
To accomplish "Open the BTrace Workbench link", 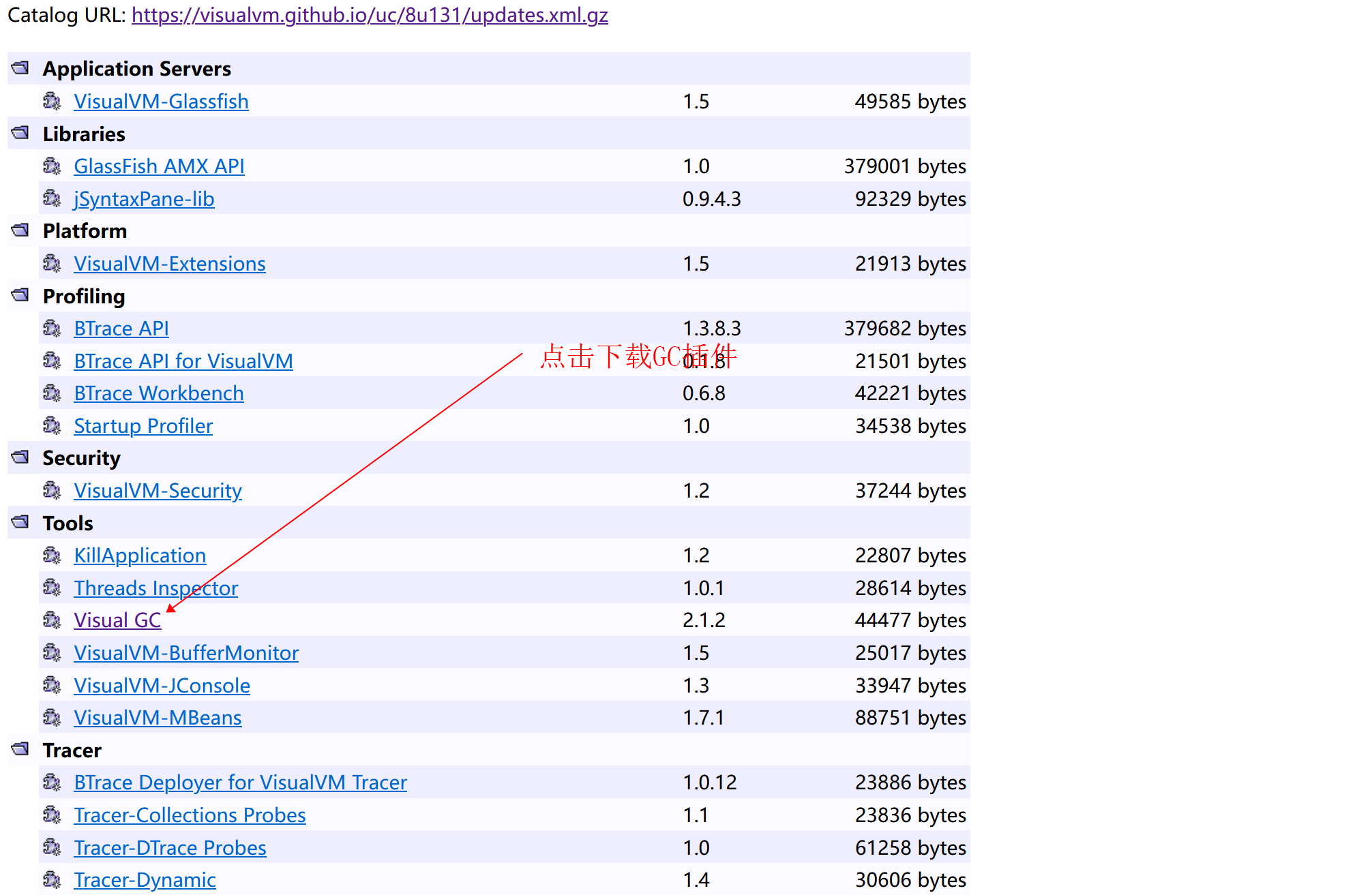I will pos(159,393).
